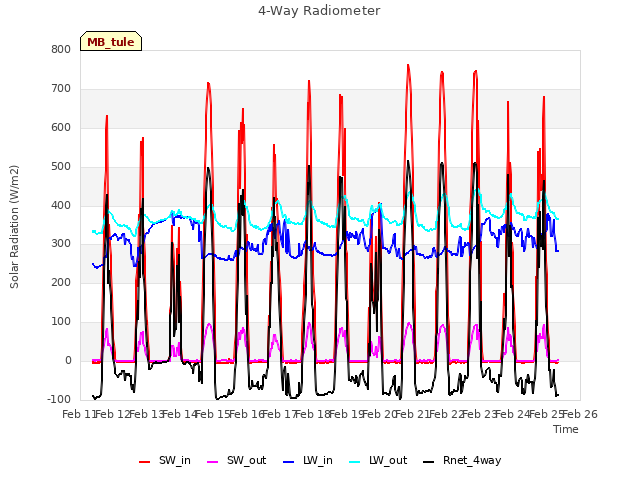Click the Feb 23 x-axis date label

pos(479,414)
